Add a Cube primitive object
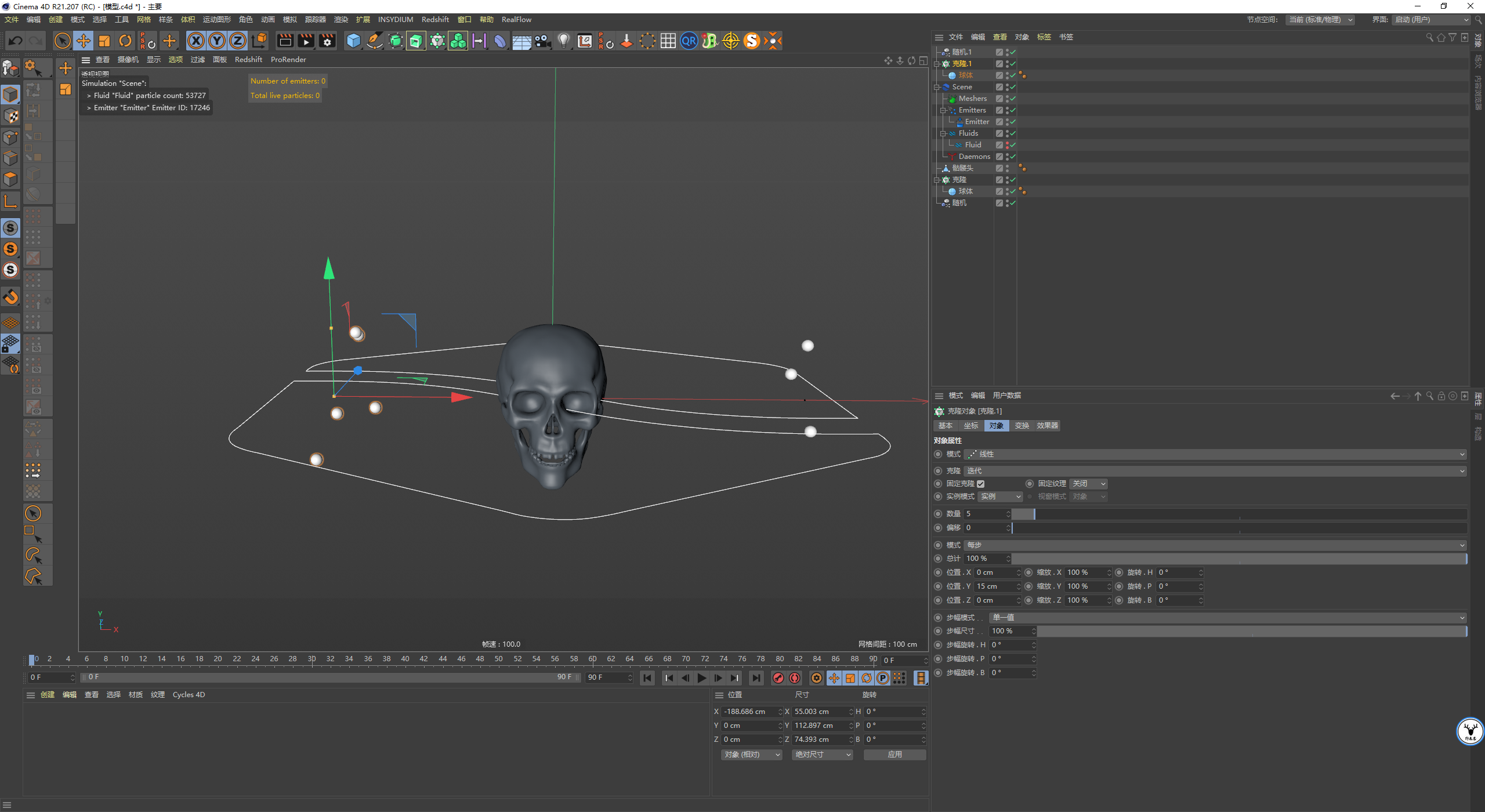The width and height of the screenshot is (1485, 812). [x=353, y=41]
